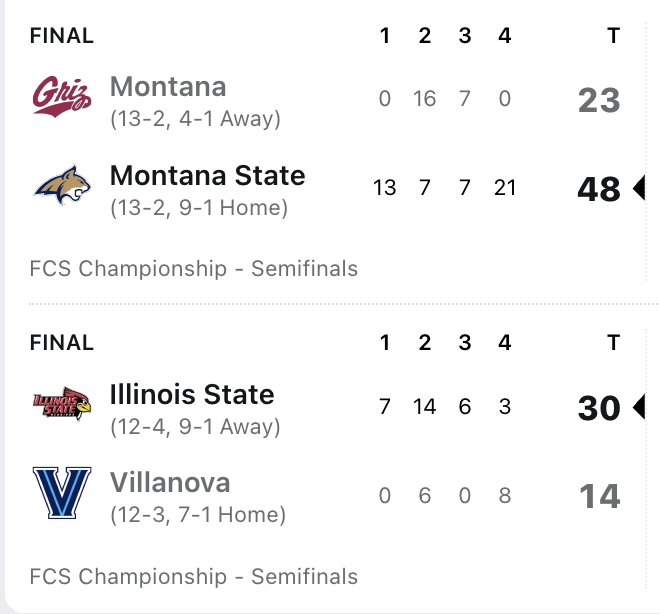This screenshot has height=614, width=660.
Task: Click Illinois State's winner arrow indicator
Action: click(x=638, y=407)
